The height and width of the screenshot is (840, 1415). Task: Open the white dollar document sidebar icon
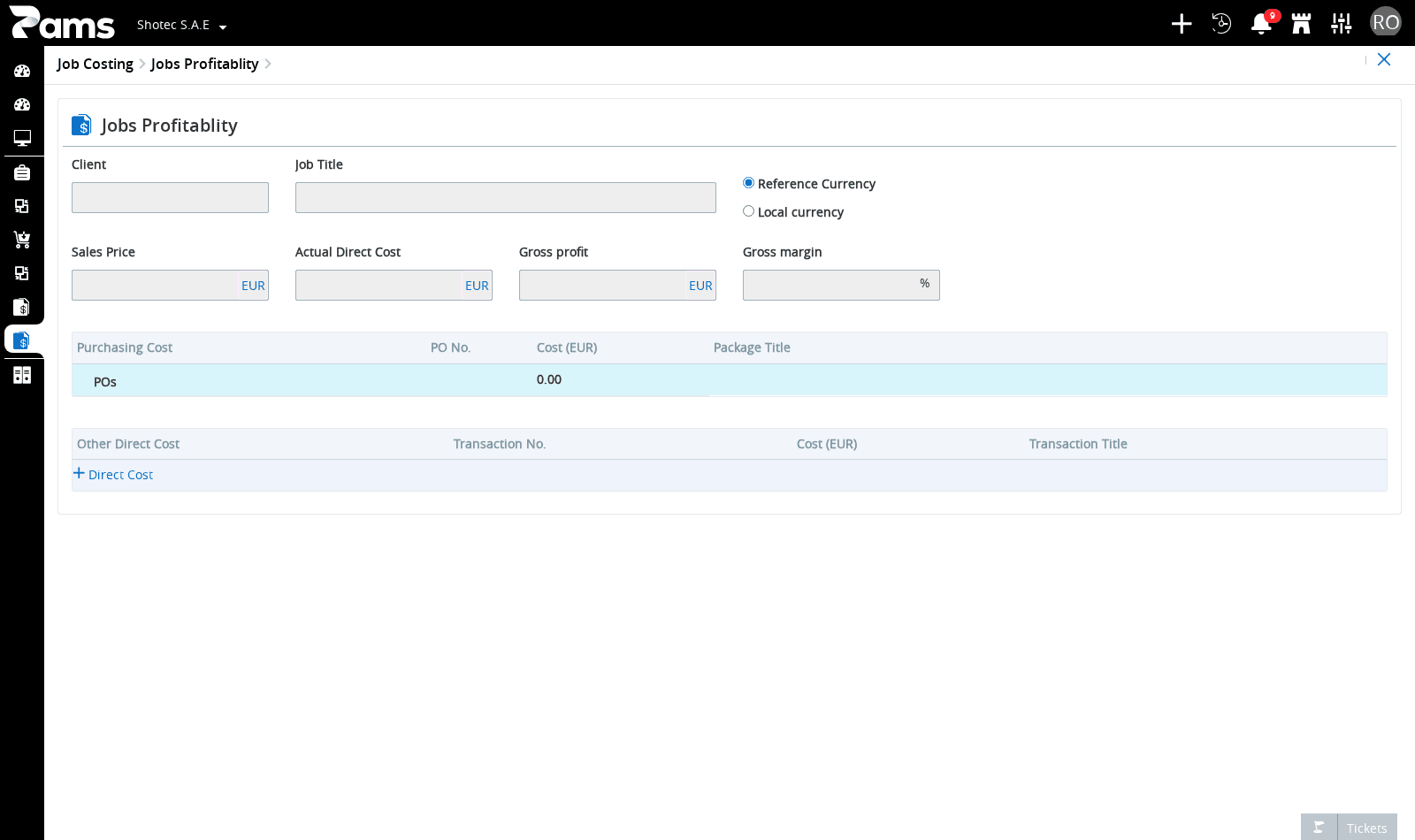point(22,307)
